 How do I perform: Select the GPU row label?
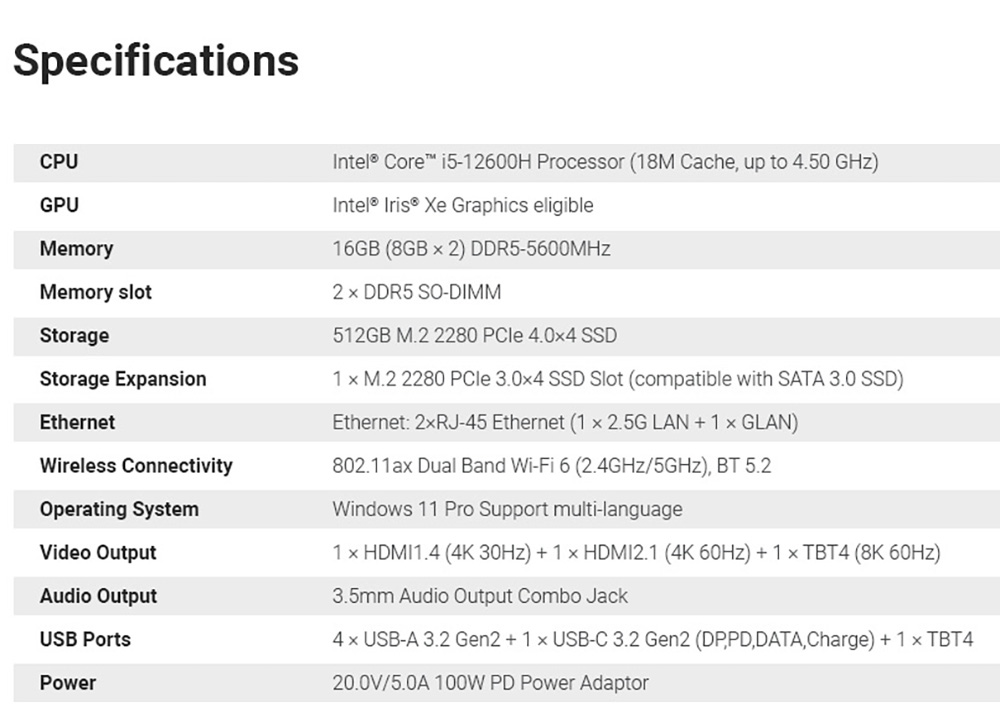[x=59, y=205]
